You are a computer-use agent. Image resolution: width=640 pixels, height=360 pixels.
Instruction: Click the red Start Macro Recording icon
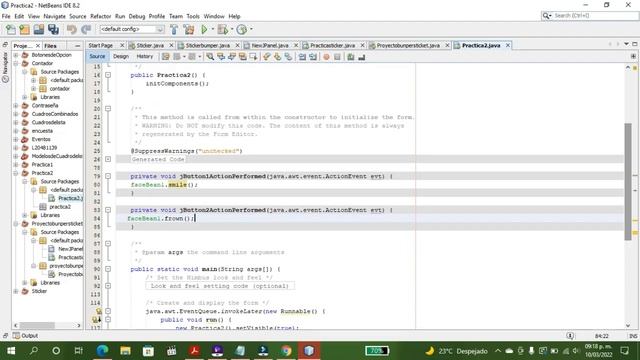[x=326, y=57]
